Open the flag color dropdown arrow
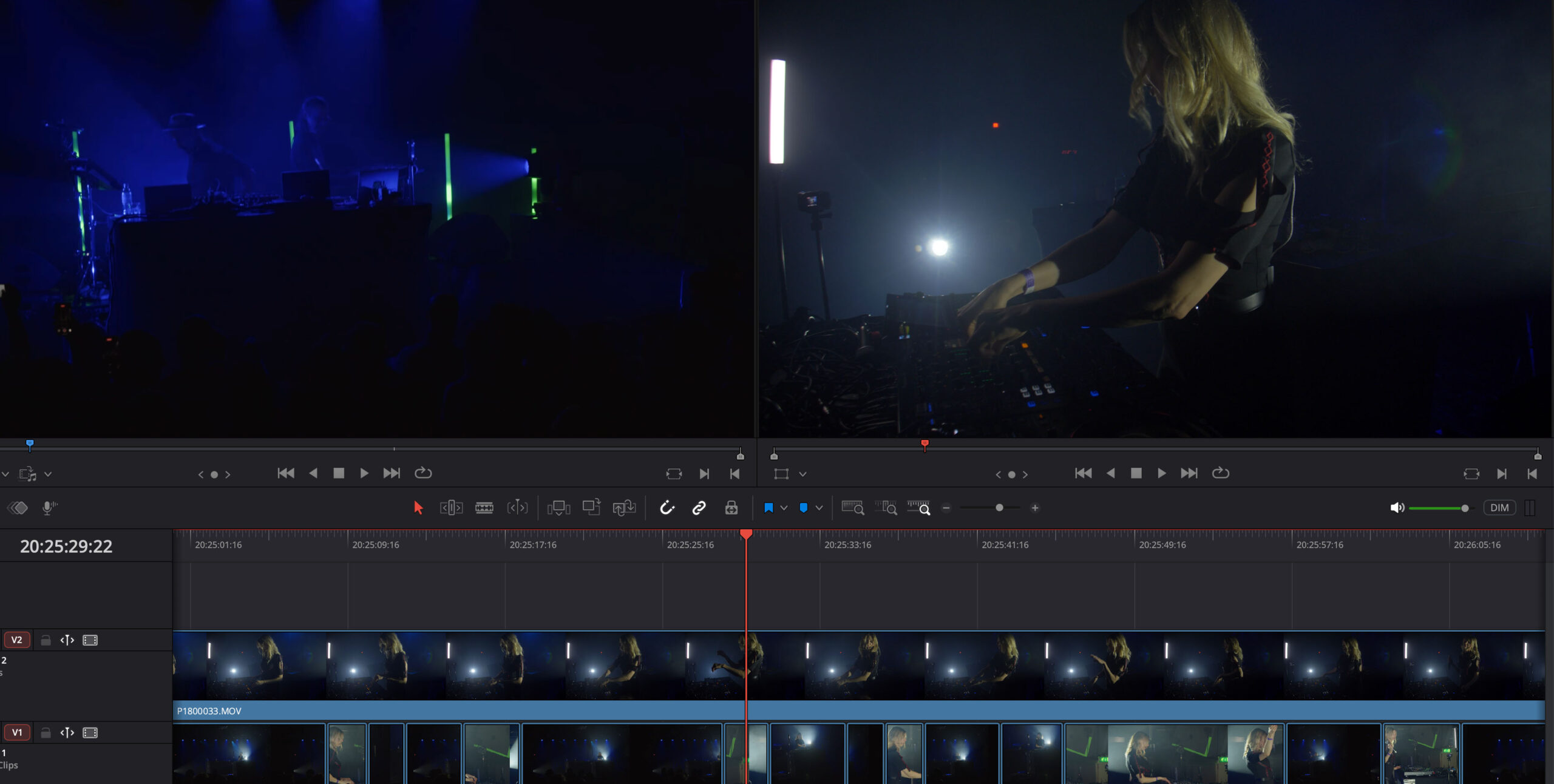The width and height of the screenshot is (1554, 784). [x=784, y=508]
